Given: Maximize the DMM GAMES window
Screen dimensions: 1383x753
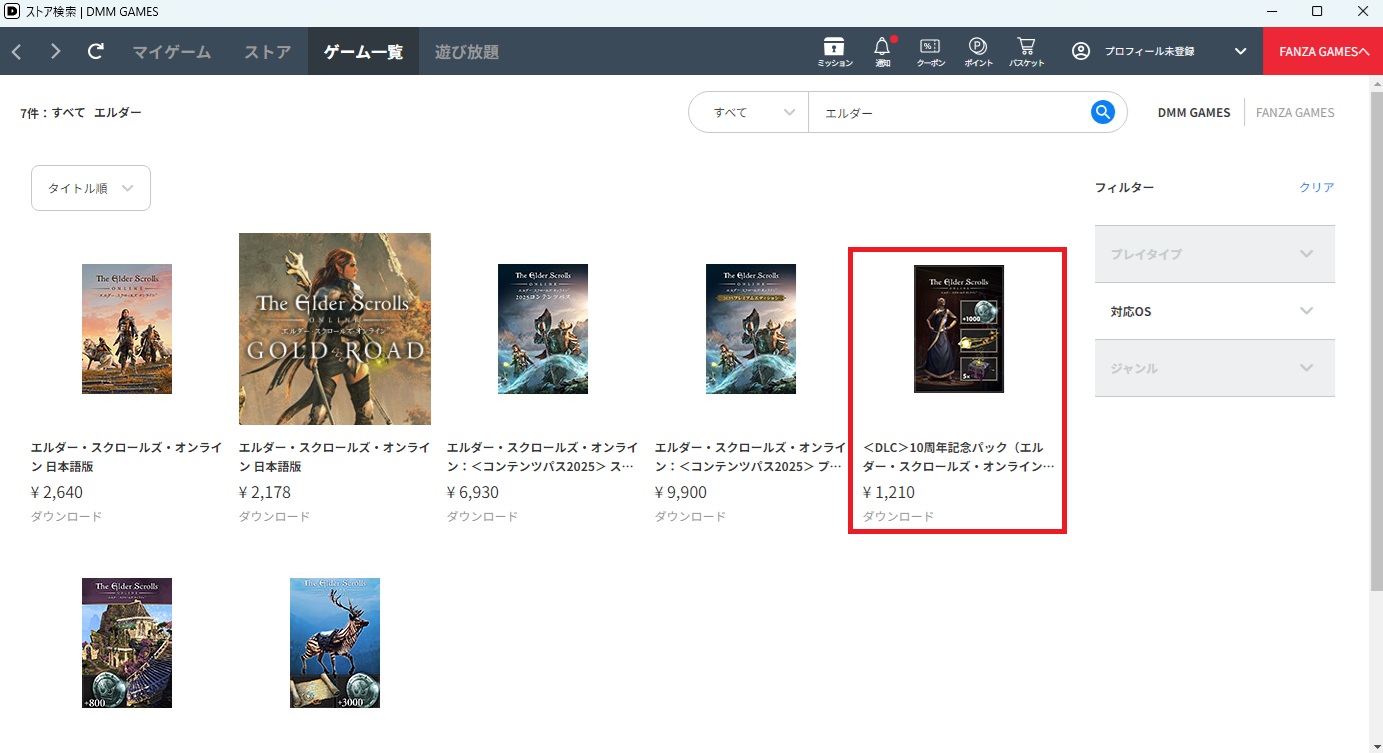Looking at the screenshot, I should coord(1317,11).
